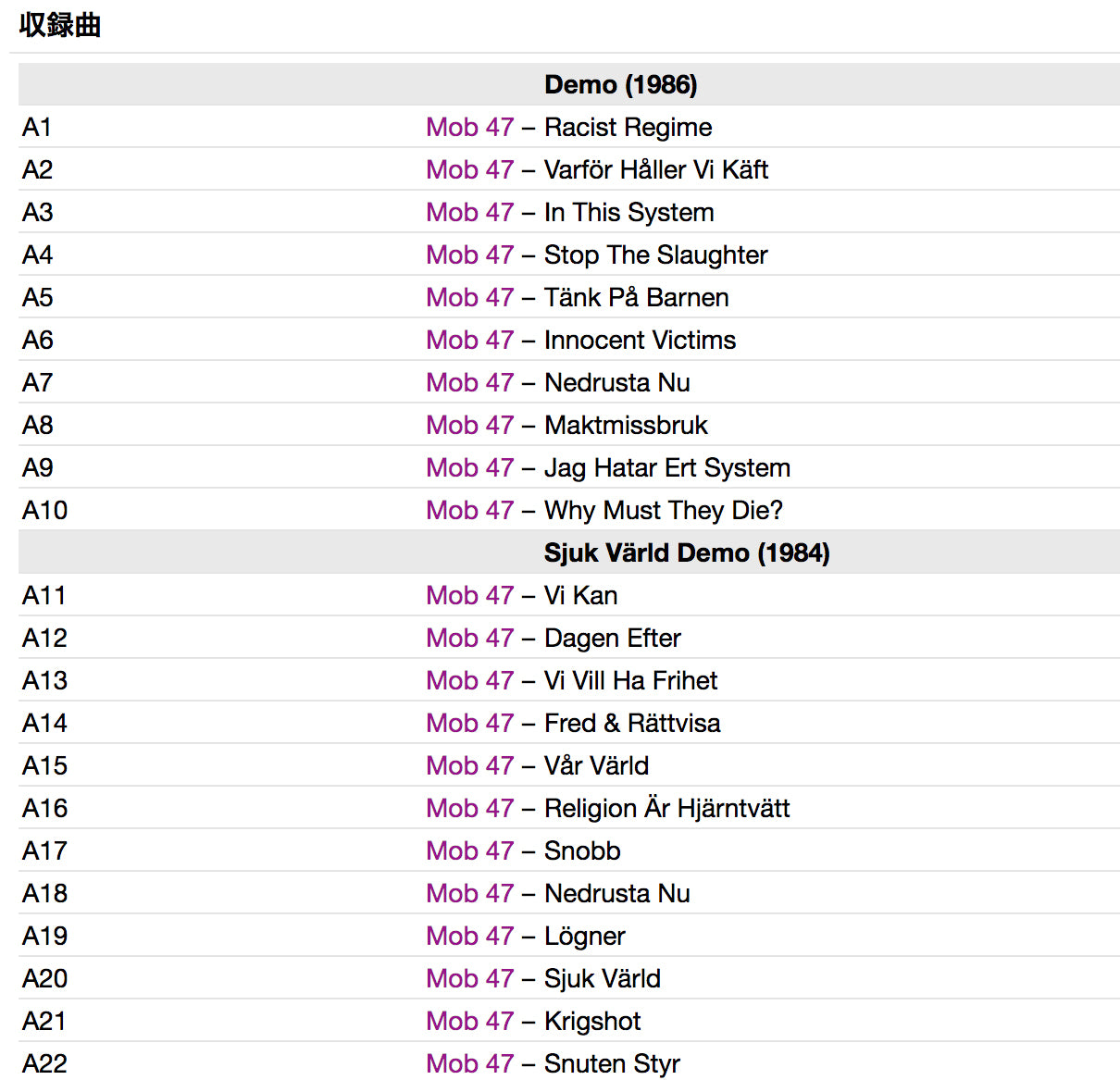Select track title Why Must They Die?
This screenshot has height=1080, width=1120.
tap(664, 510)
